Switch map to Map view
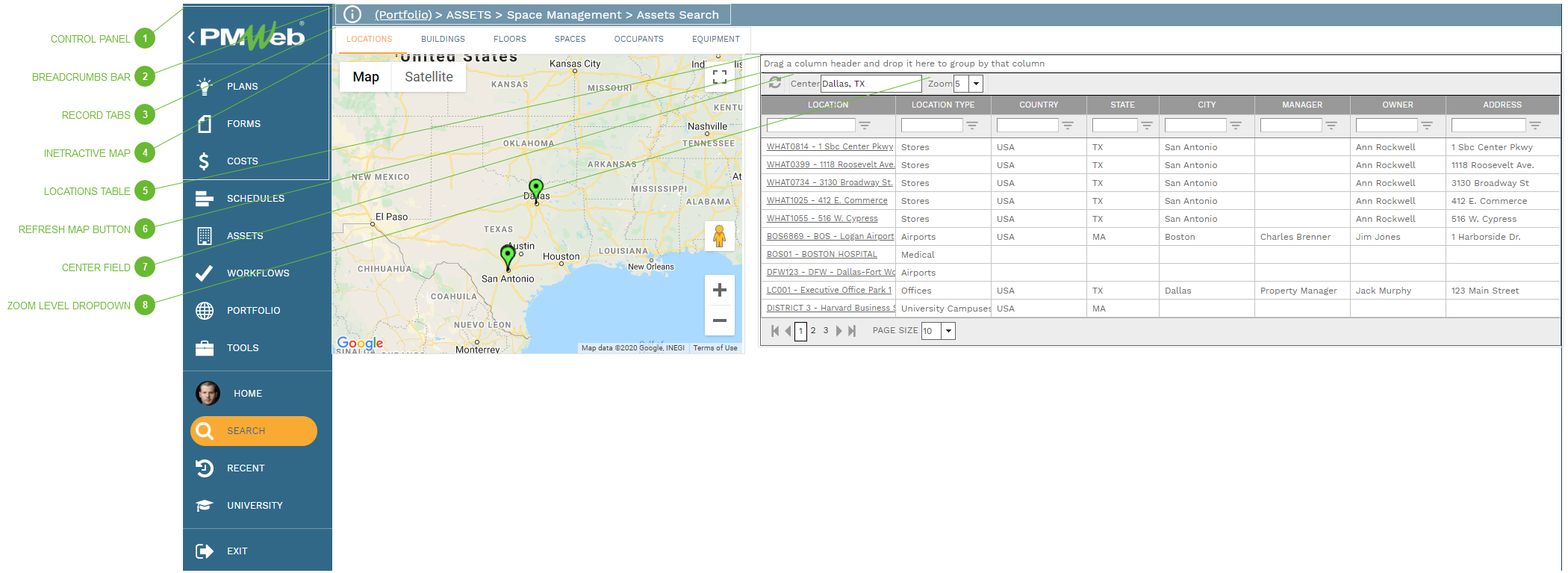The image size is (1568, 573). pyautogui.click(x=366, y=77)
